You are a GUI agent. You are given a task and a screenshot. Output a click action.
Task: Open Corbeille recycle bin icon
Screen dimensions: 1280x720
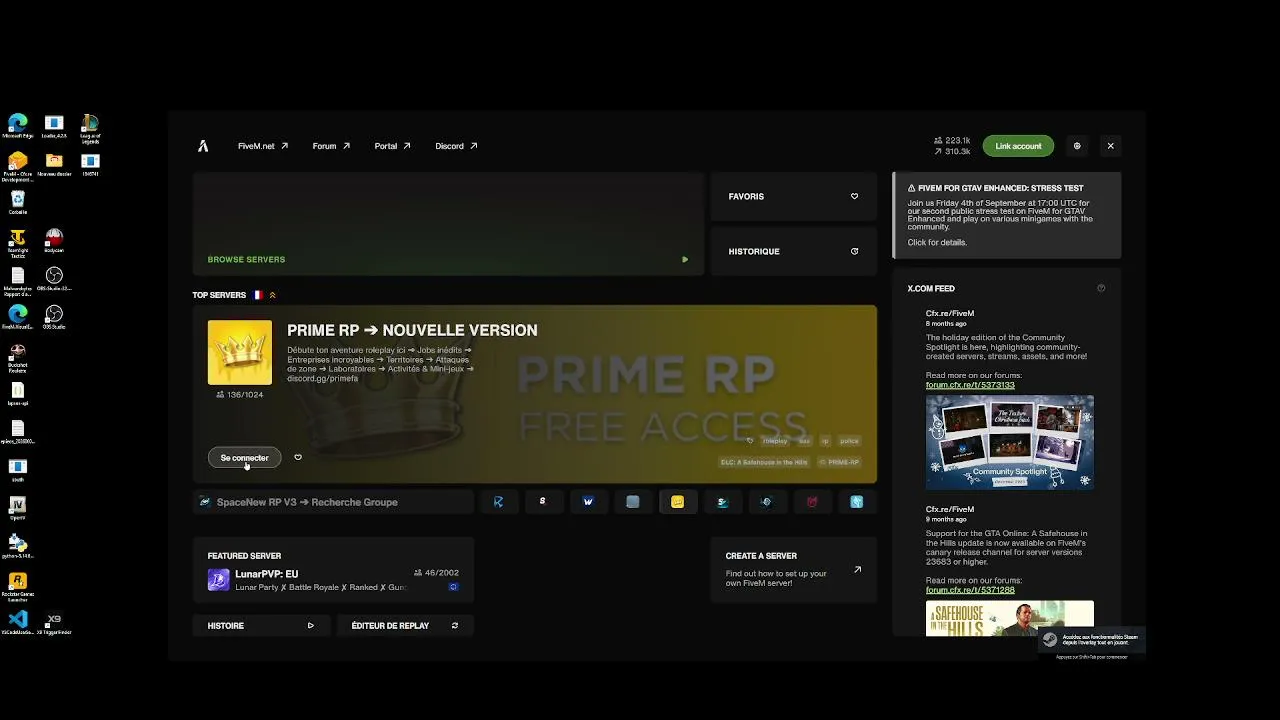pyautogui.click(x=18, y=203)
